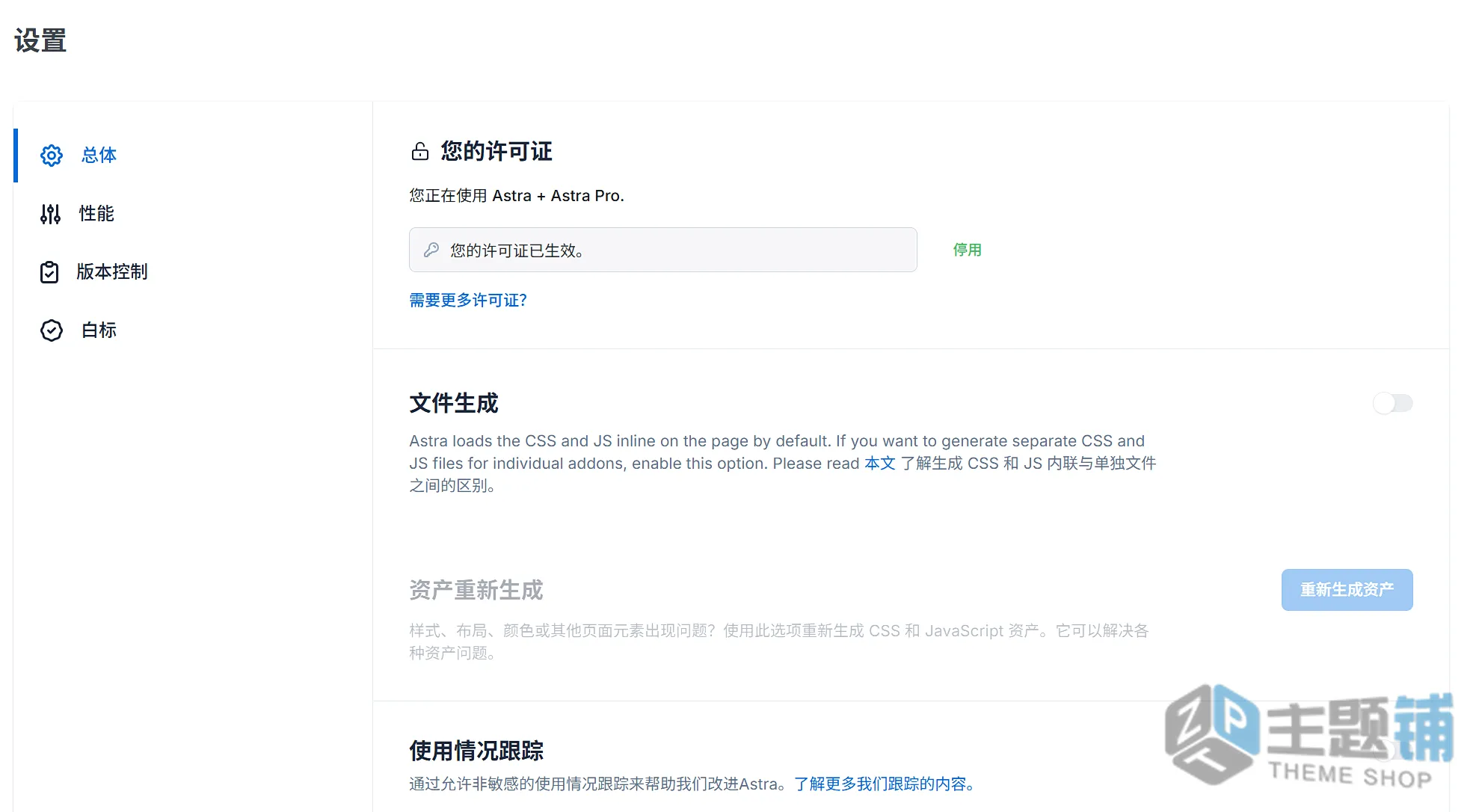This screenshot has width=1476, height=812.
Task: Click the 使用情况跟踪 heading
Action: [476, 751]
